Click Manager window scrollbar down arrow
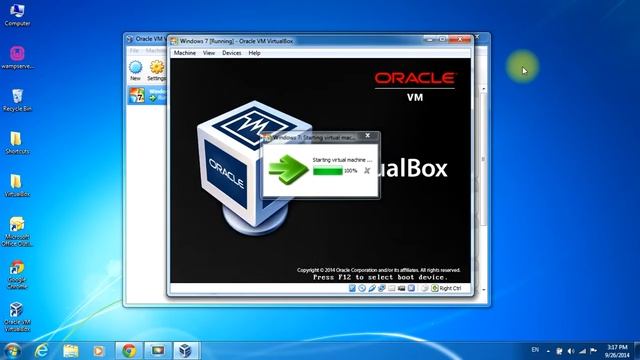Viewport: 640px width, 360px height. 484,290
